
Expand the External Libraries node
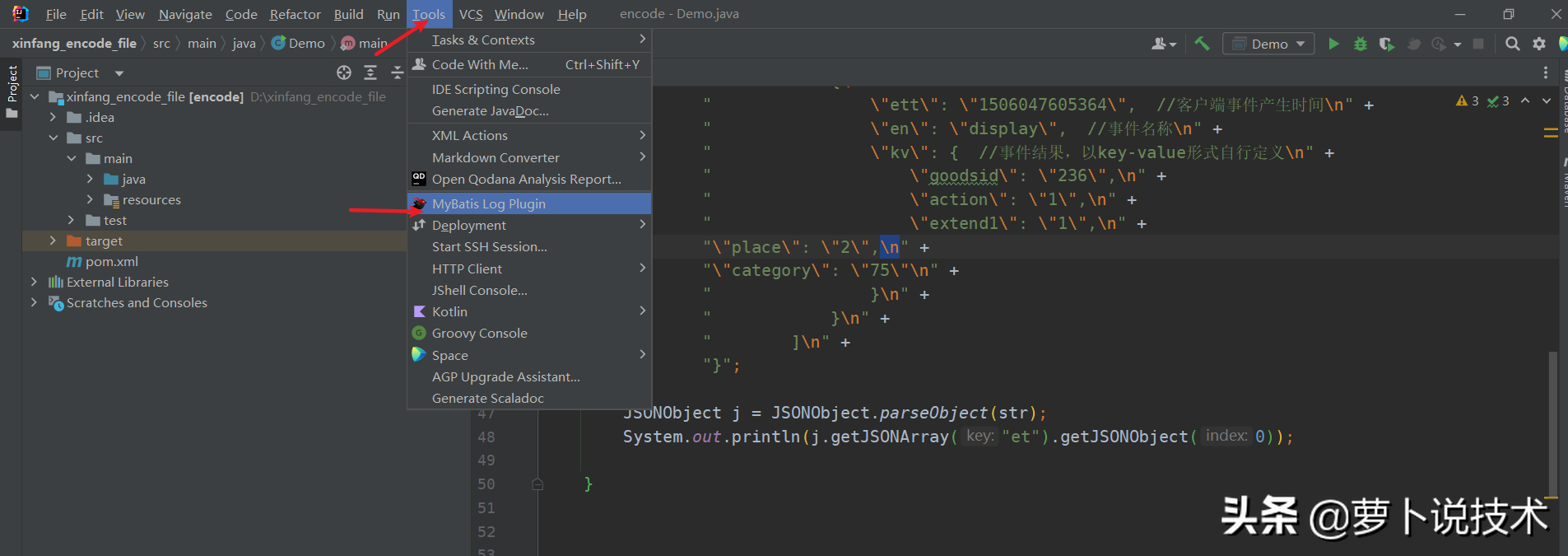click(34, 282)
